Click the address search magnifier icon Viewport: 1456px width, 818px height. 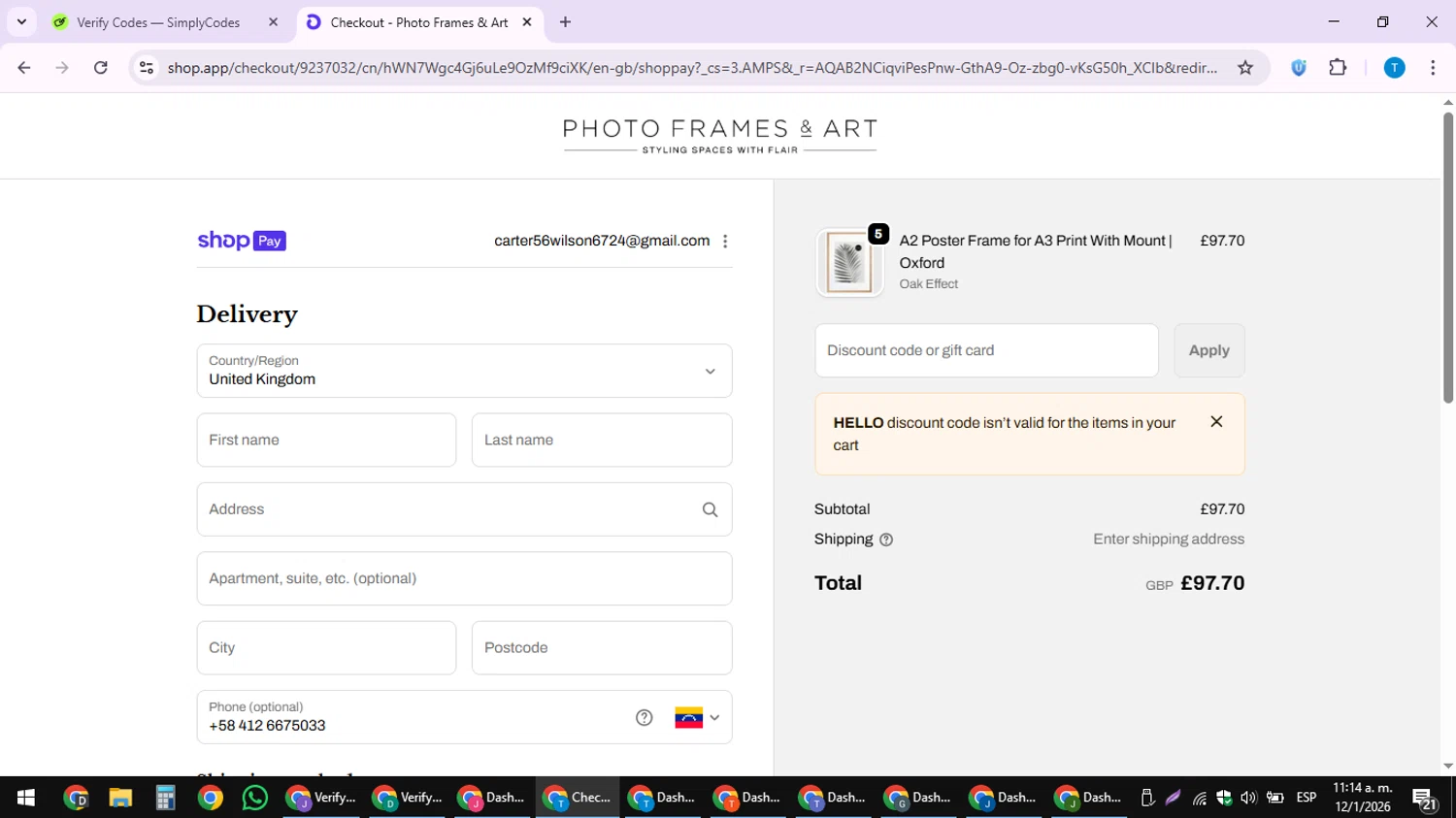(x=710, y=509)
